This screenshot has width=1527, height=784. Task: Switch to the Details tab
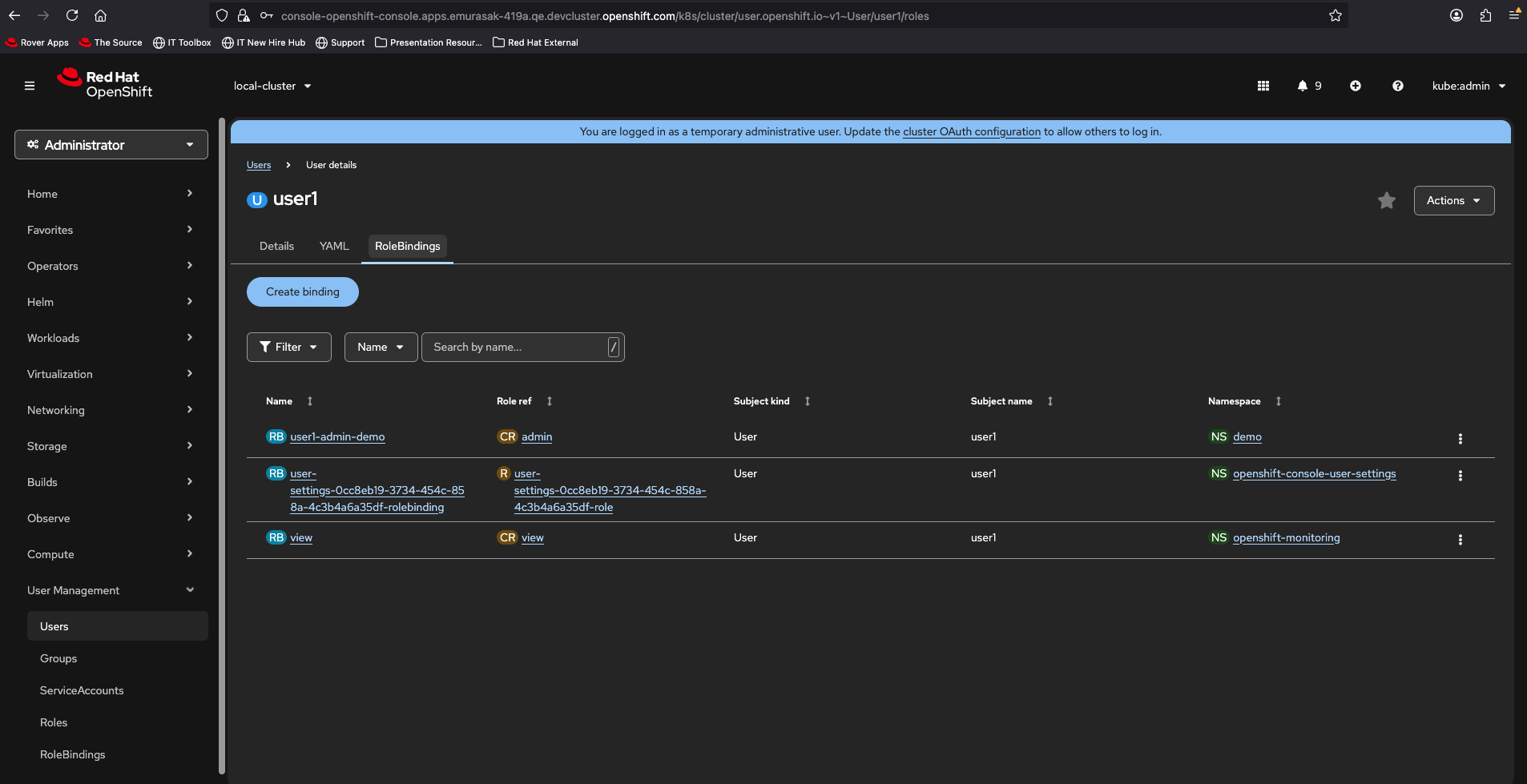coord(276,246)
